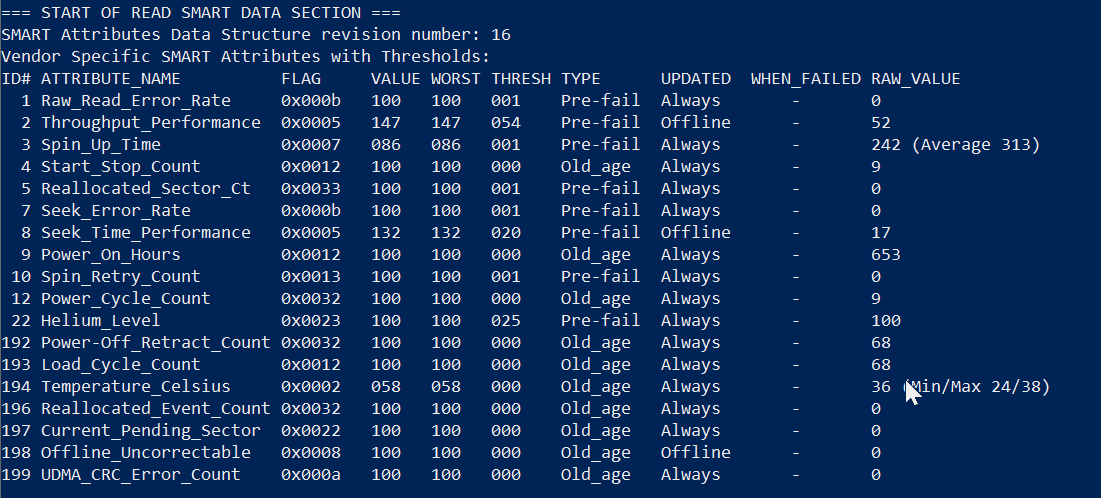1101x498 pixels.
Task: Click the Current_Pending_Sector attribute name
Action: click(150, 431)
